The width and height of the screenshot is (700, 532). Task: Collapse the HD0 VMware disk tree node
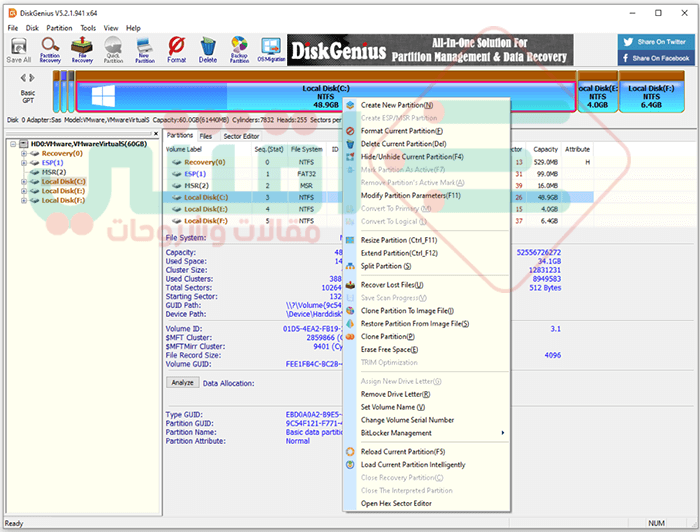coord(13,144)
